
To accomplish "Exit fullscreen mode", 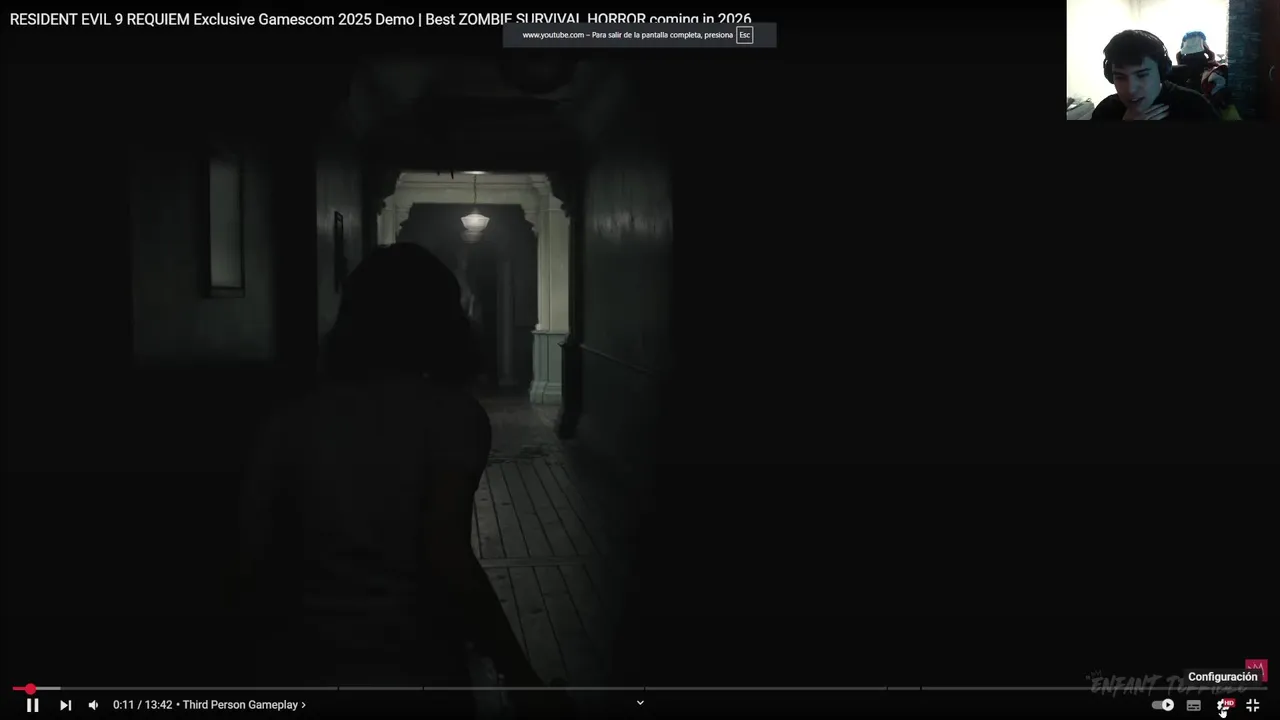I will pos(1253,705).
